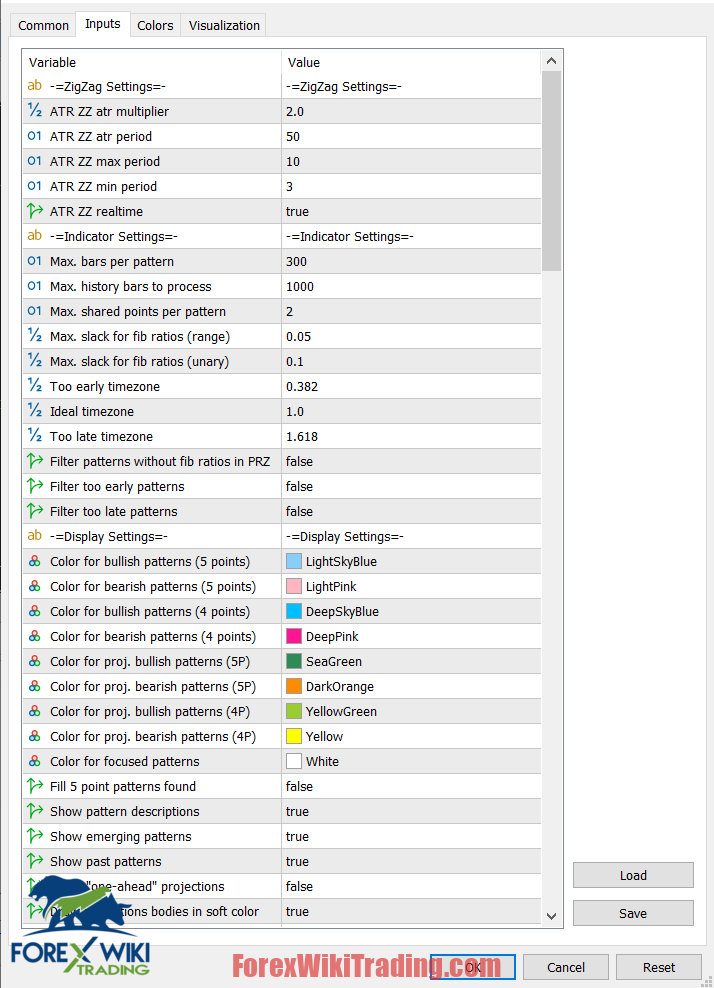This screenshot has height=988, width=714.
Task: Pick the SeaGreen color swatch
Action: point(294,661)
